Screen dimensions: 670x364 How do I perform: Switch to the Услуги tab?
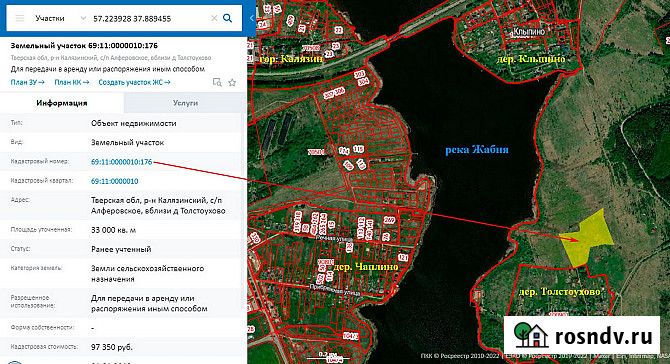point(185,103)
